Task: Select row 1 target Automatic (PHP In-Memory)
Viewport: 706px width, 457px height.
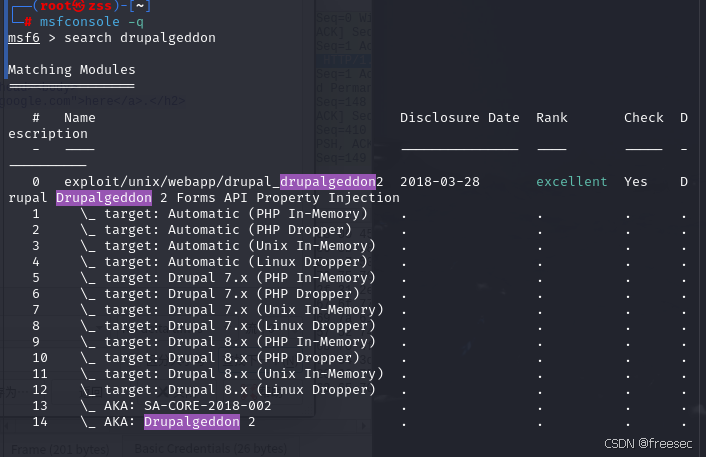Action: pyautogui.click(x=236, y=214)
